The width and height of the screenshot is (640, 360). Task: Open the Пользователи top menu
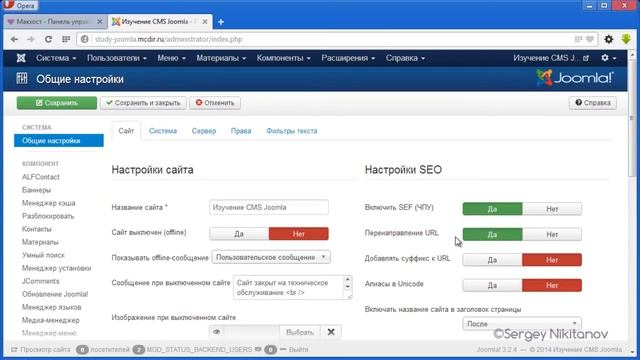tap(117, 58)
